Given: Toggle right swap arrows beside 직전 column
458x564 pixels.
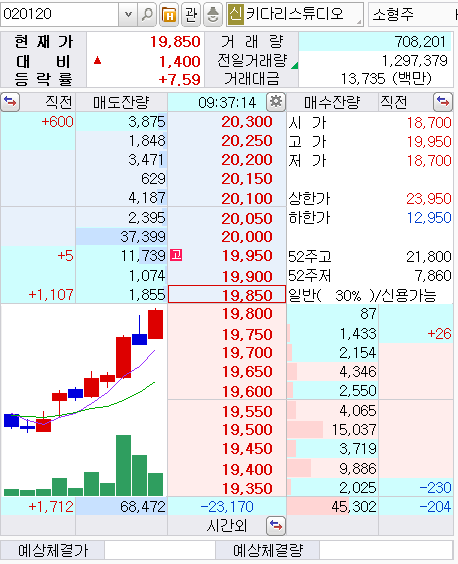Looking at the screenshot, I should point(443,102).
